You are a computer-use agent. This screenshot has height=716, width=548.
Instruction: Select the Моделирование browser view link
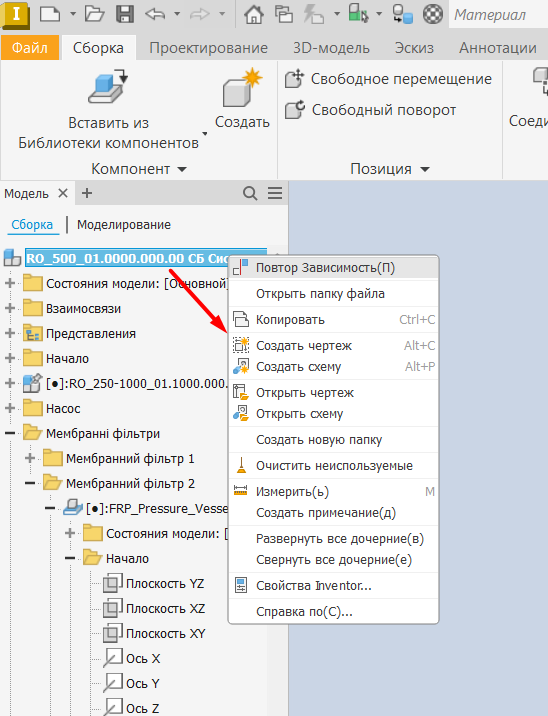tap(124, 225)
